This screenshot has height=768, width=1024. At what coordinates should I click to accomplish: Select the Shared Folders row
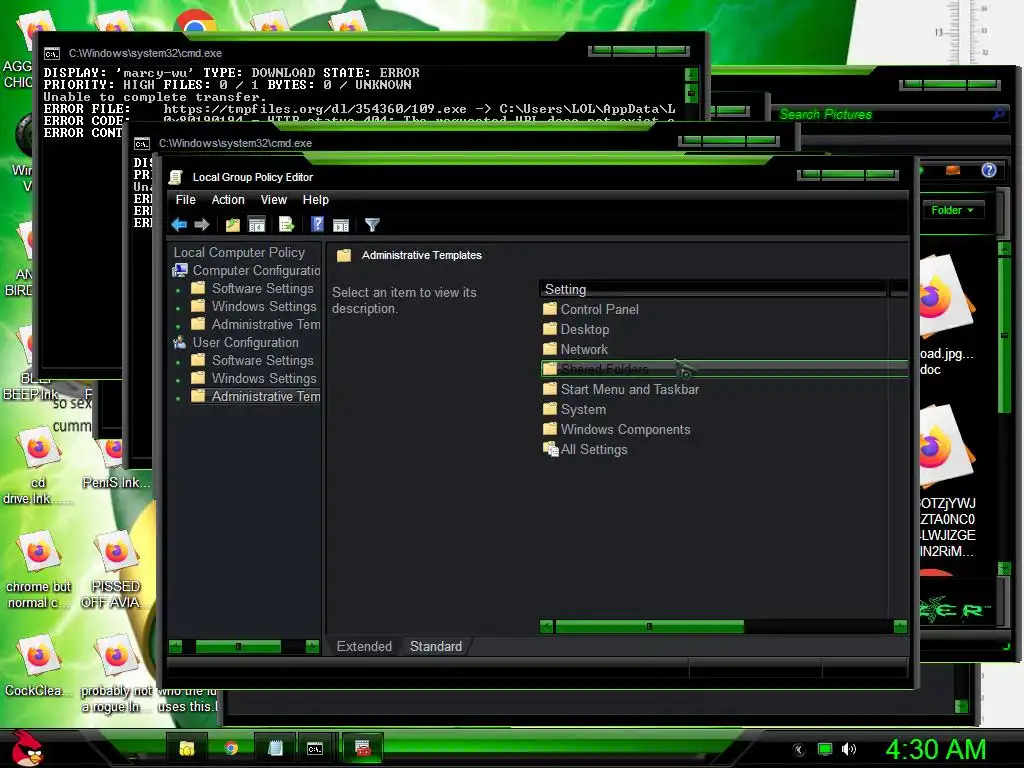(x=724, y=369)
